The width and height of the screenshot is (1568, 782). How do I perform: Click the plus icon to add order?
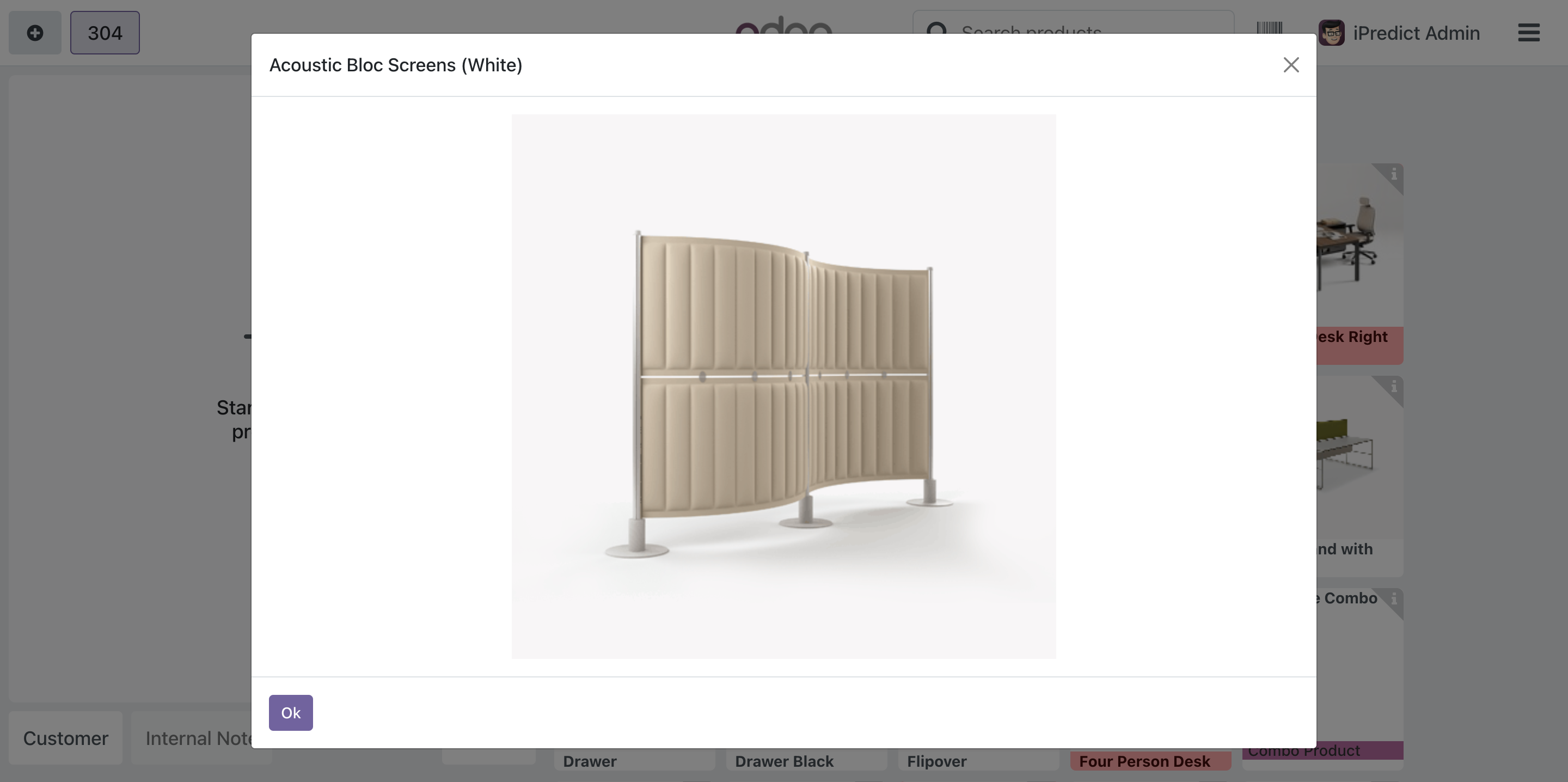pyautogui.click(x=35, y=33)
